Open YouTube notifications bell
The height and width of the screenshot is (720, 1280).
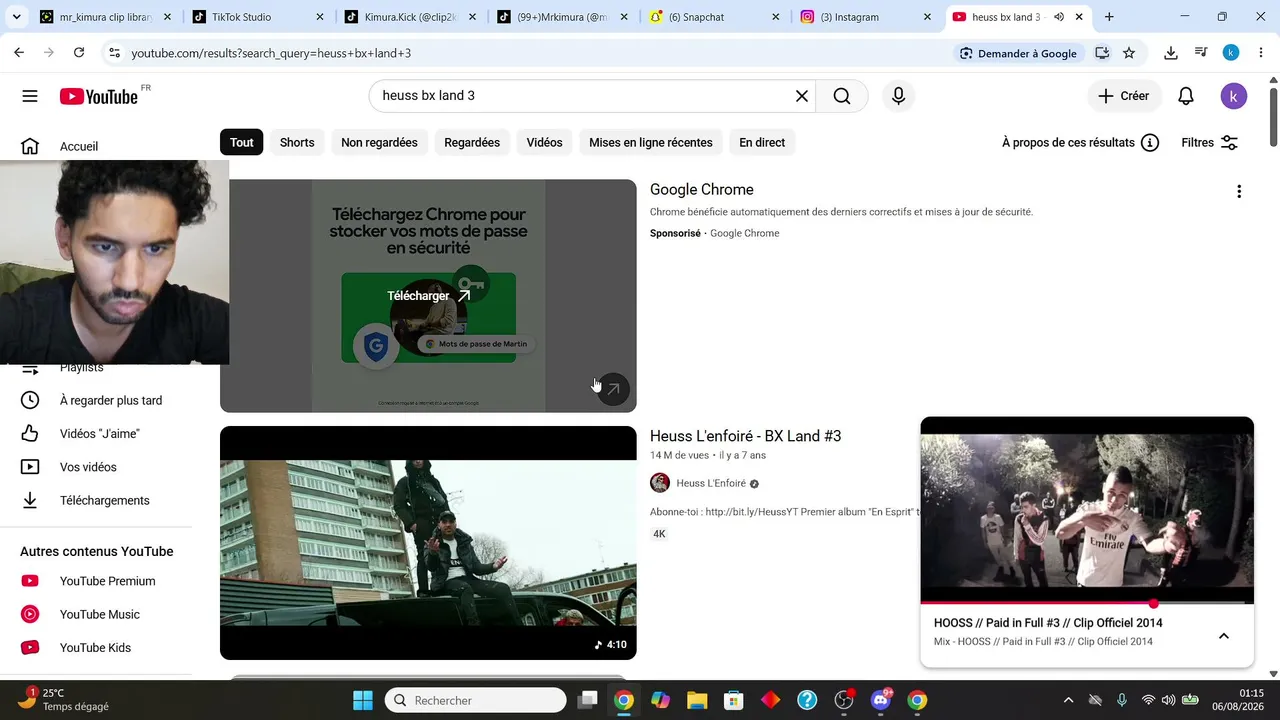click(1186, 96)
